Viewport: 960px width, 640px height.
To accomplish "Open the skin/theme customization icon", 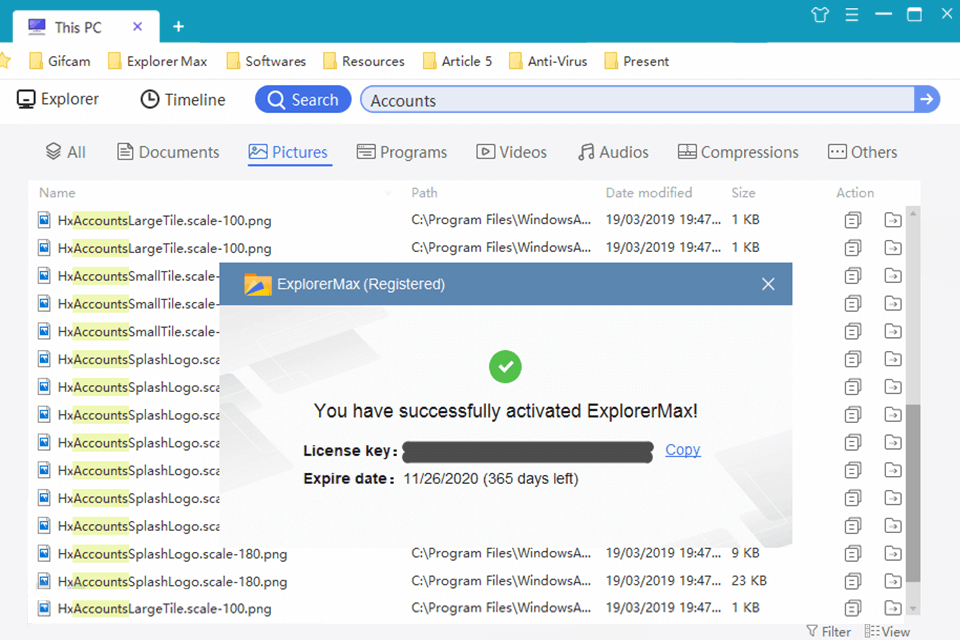I will coord(819,14).
